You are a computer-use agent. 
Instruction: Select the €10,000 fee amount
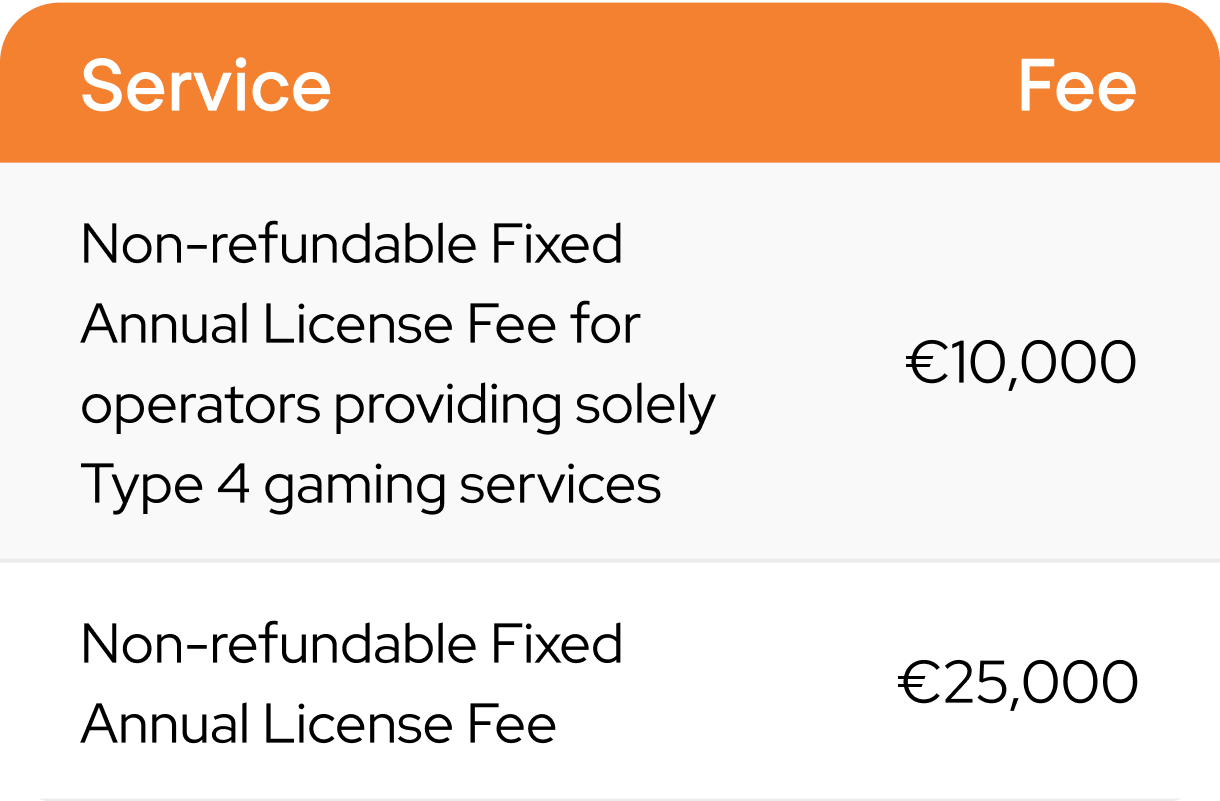1021,363
